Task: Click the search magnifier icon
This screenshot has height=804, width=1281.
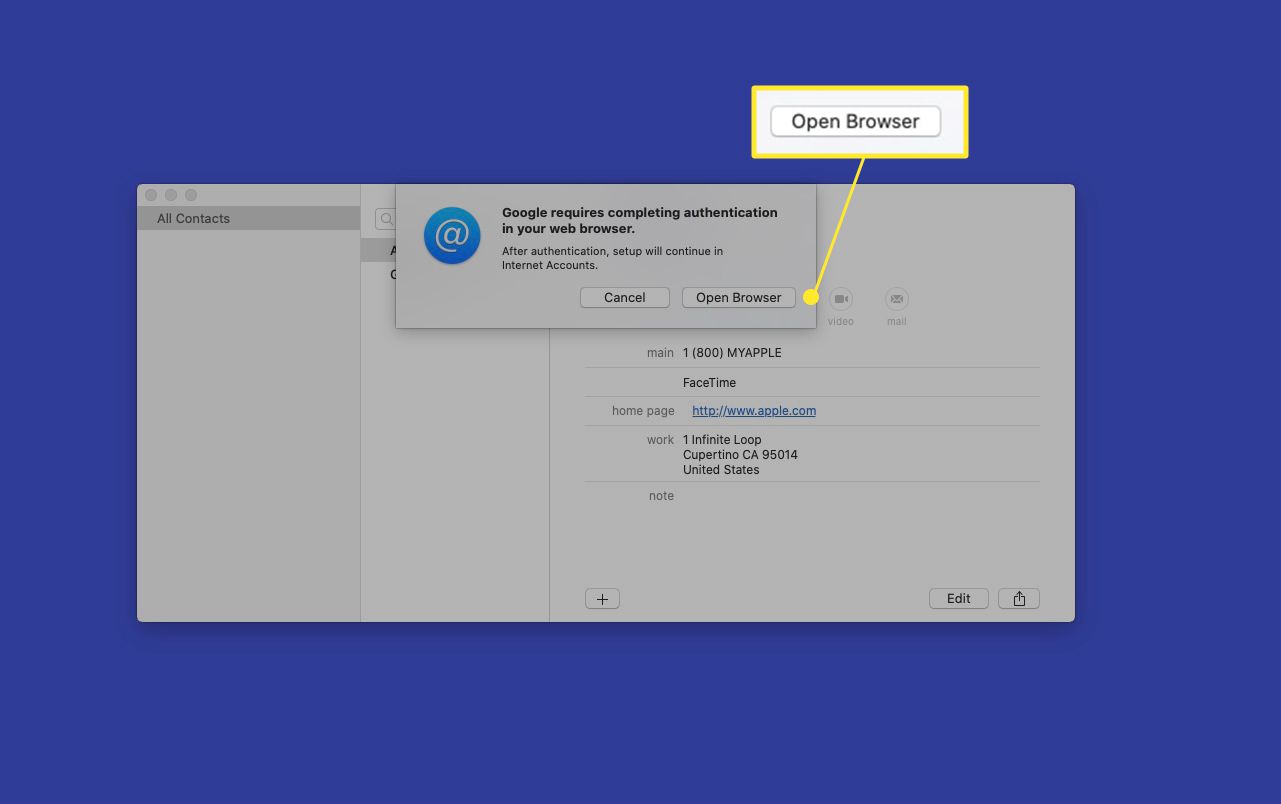Action: coord(386,218)
